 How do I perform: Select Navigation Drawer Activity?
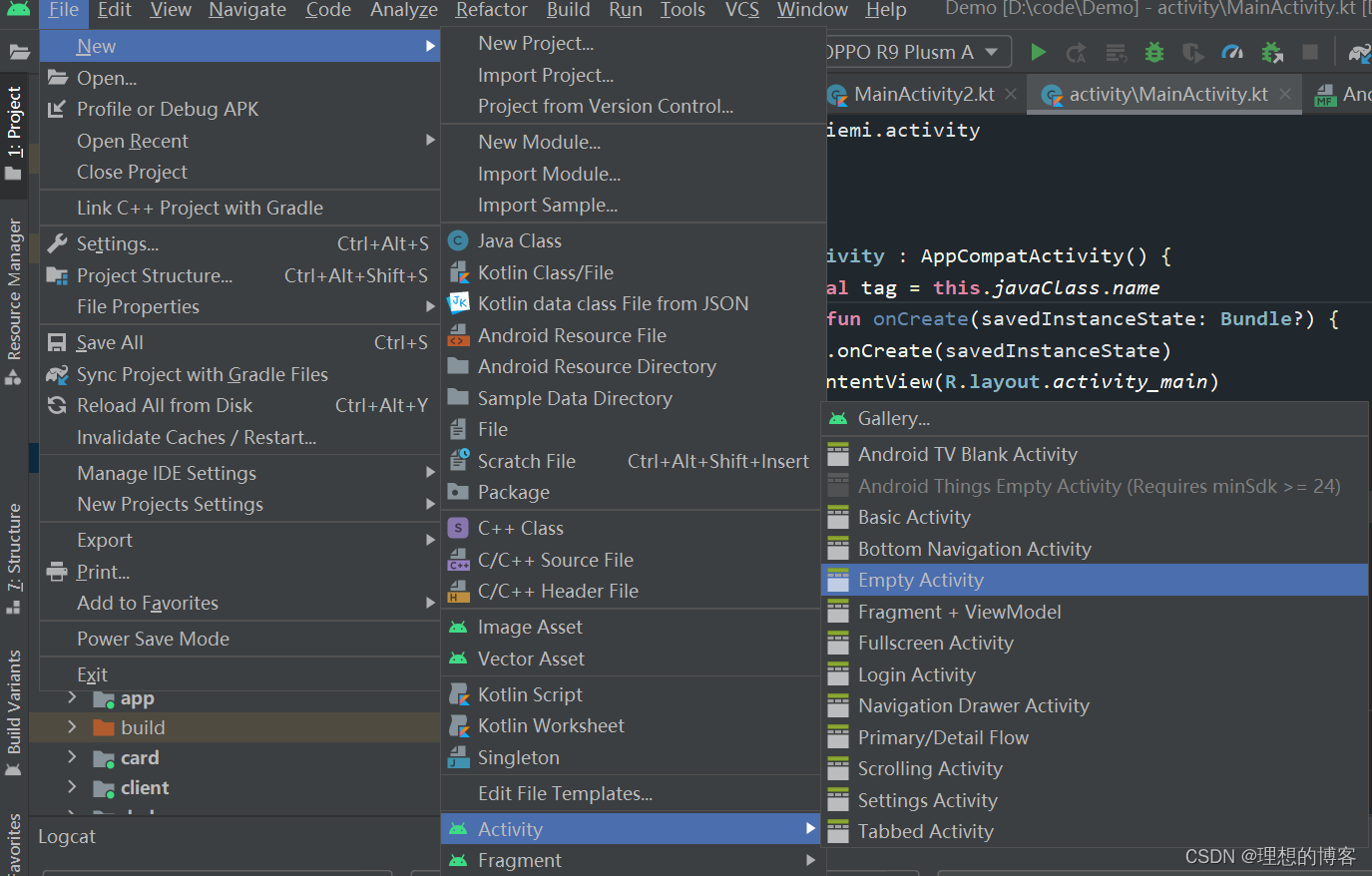[x=1095, y=705]
